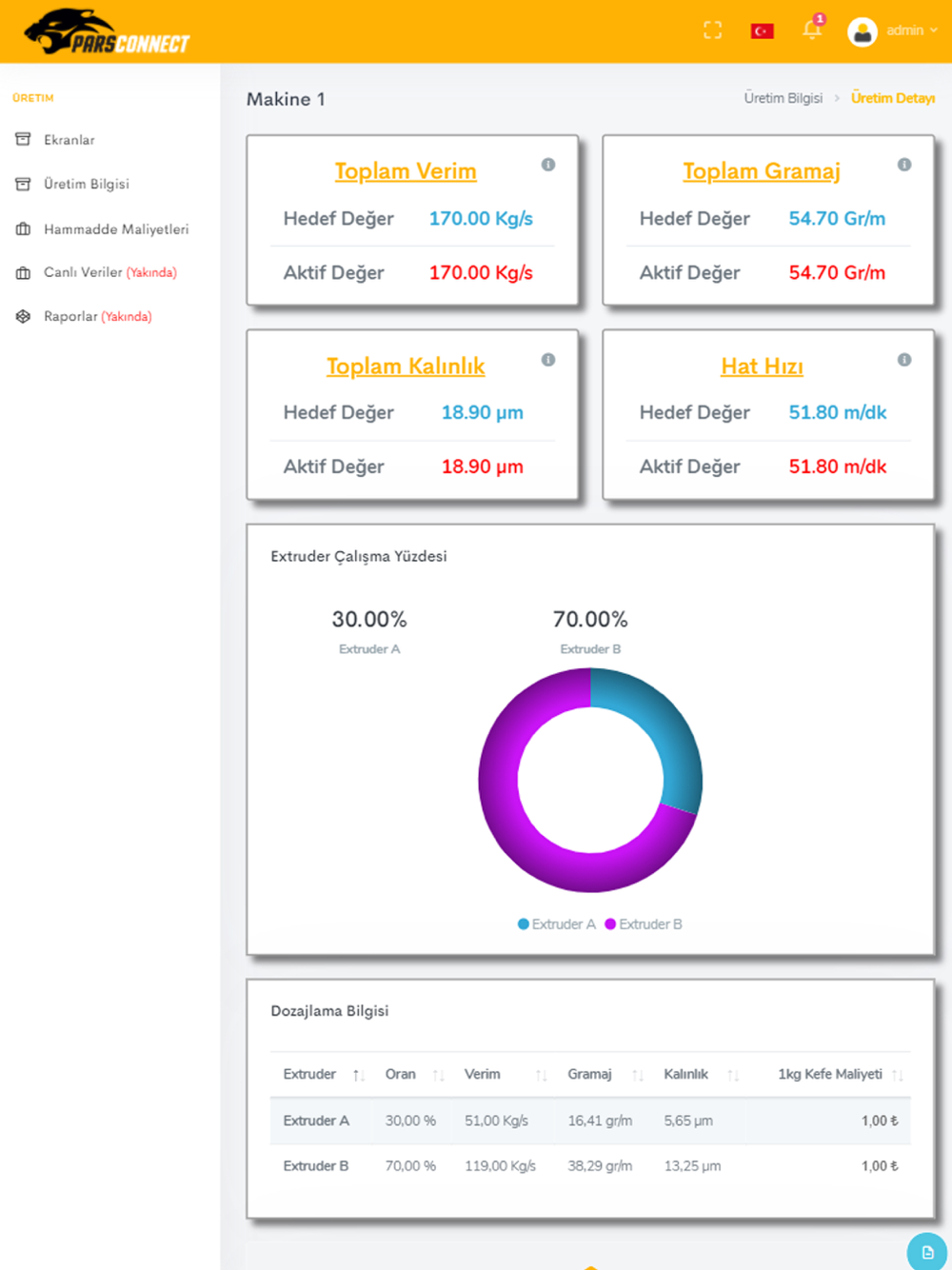
Task: Click the info icon on Toplam Kalınlık card
Action: pyautogui.click(x=548, y=360)
